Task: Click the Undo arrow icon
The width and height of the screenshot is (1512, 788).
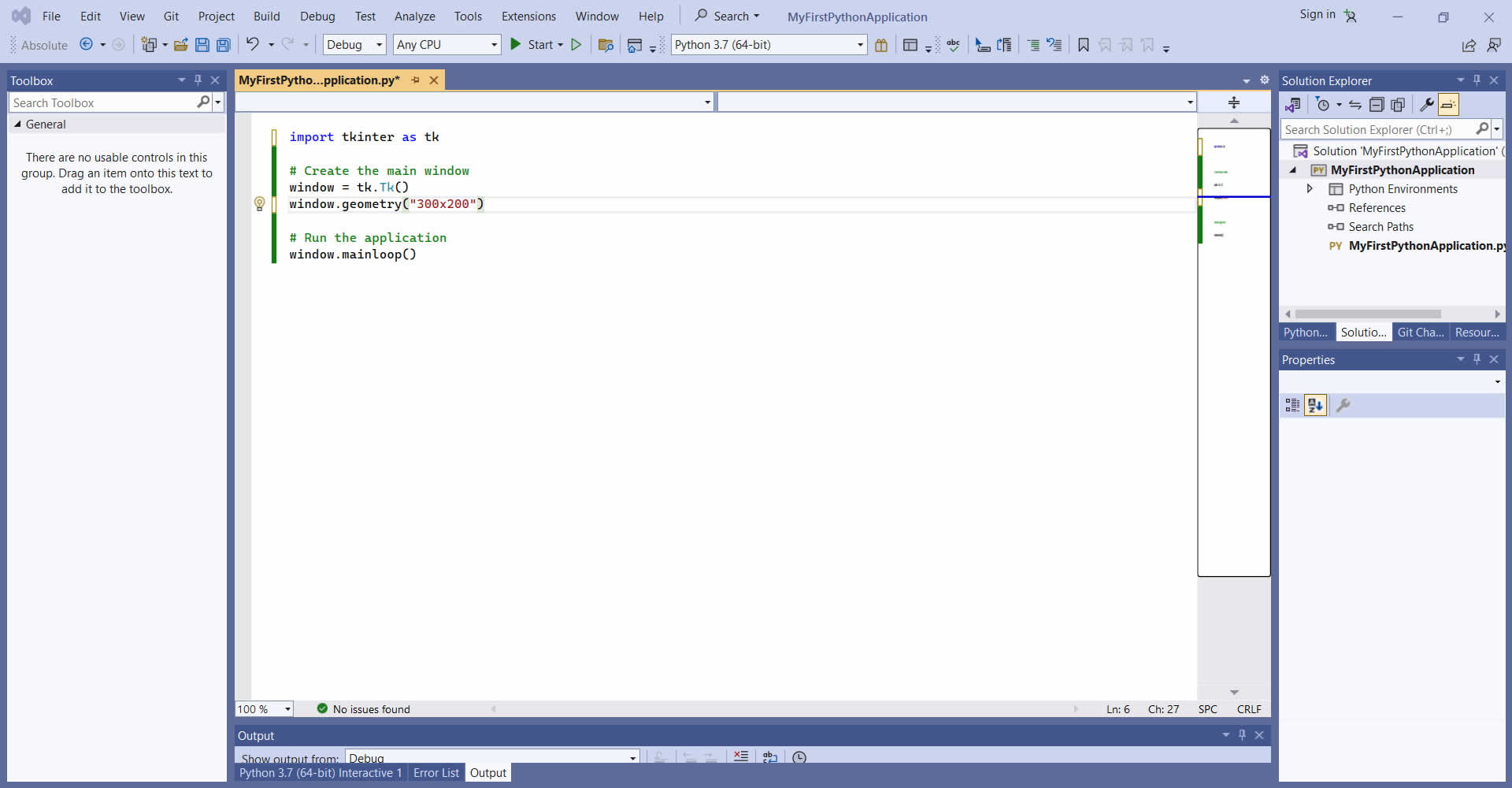Action: tap(252, 44)
